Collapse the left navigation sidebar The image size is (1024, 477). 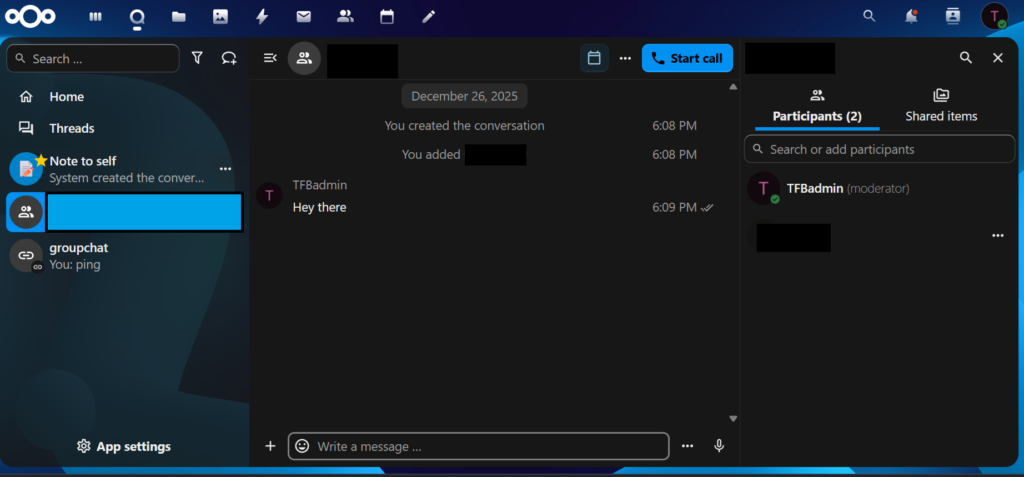click(x=270, y=58)
